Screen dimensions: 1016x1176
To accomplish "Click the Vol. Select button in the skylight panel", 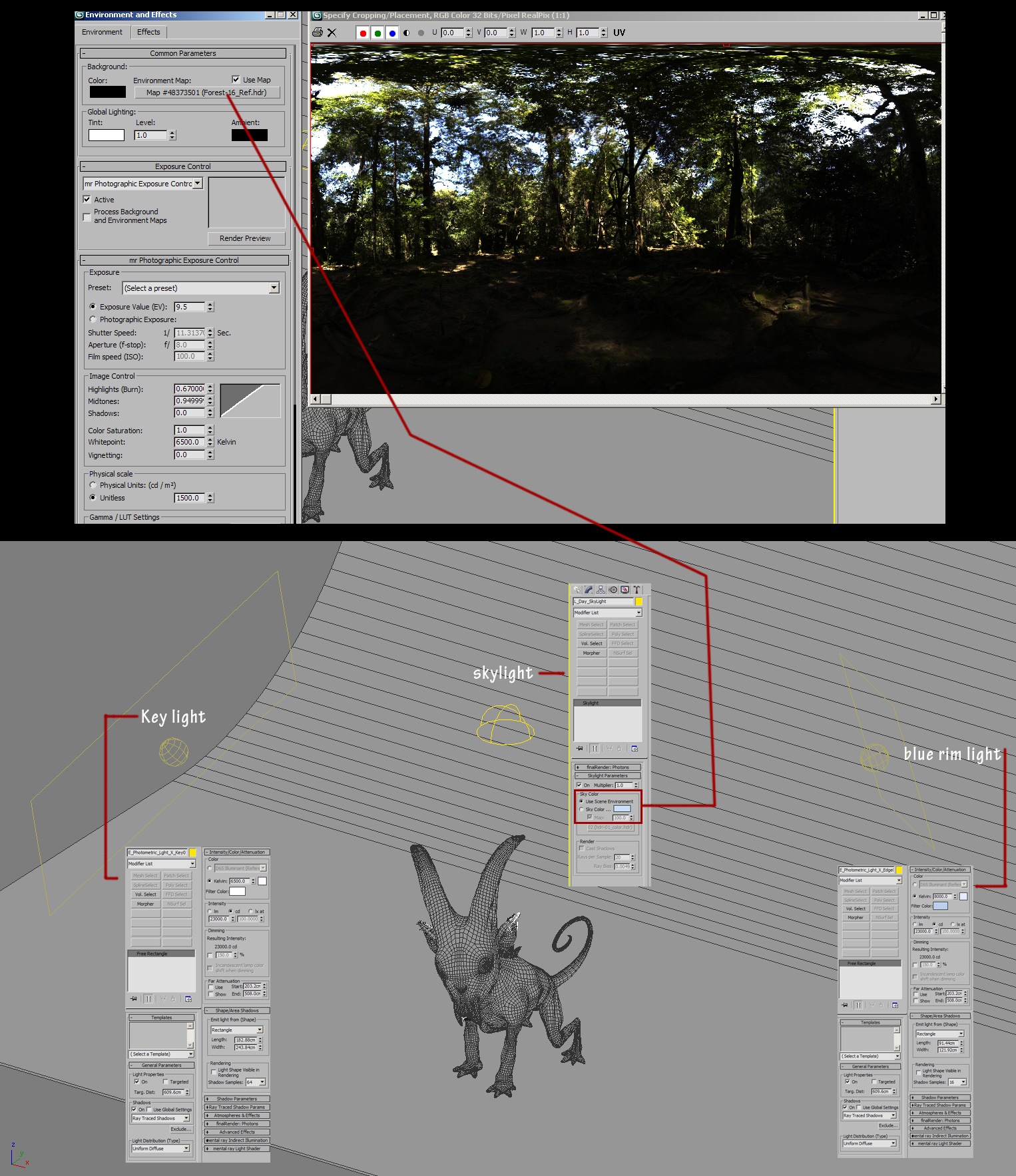I will point(591,644).
